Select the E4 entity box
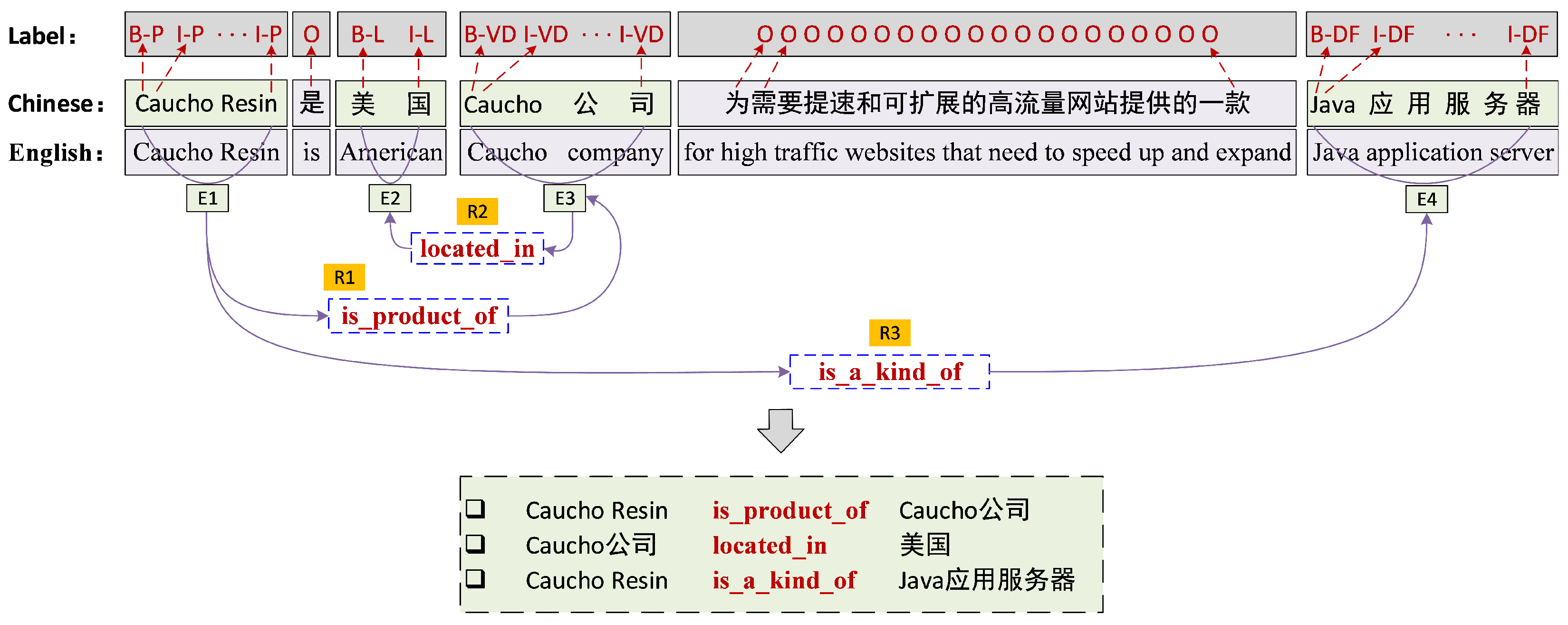Viewport: 1568px width, 625px height. (1426, 199)
